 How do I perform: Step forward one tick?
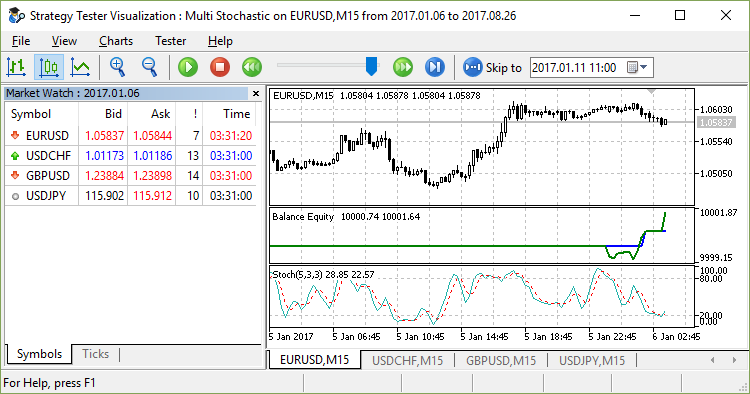click(434, 67)
